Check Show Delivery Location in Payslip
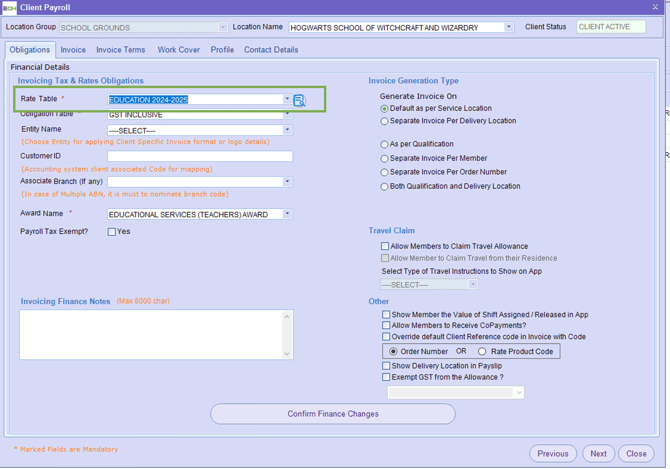 386,366
